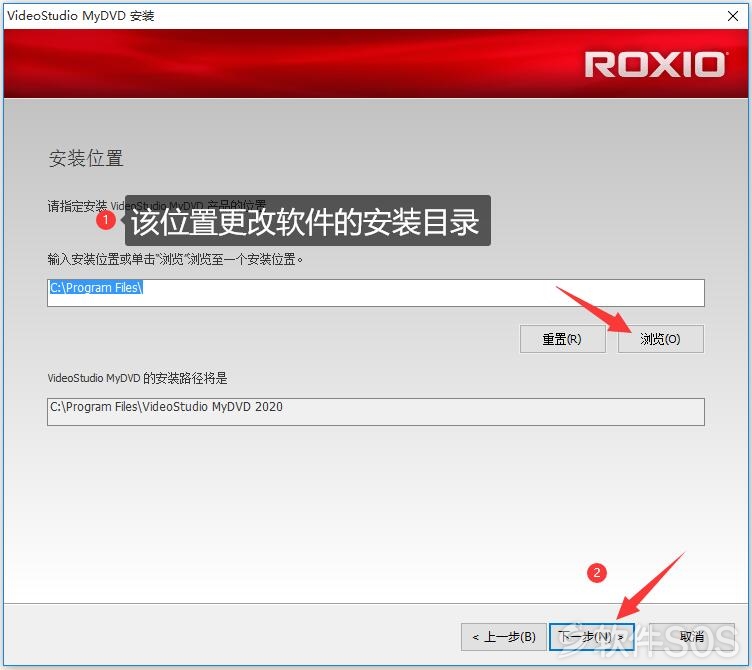Go back with 上一步(B) button
This screenshot has height=670, width=752.
tap(504, 636)
